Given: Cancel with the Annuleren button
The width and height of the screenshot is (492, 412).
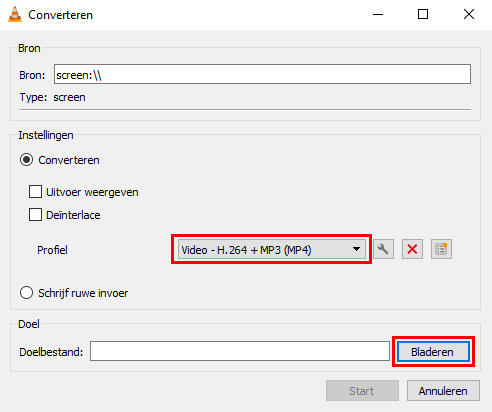Looking at the screenshot, I should pyautogui.click(x=443, y=391).
